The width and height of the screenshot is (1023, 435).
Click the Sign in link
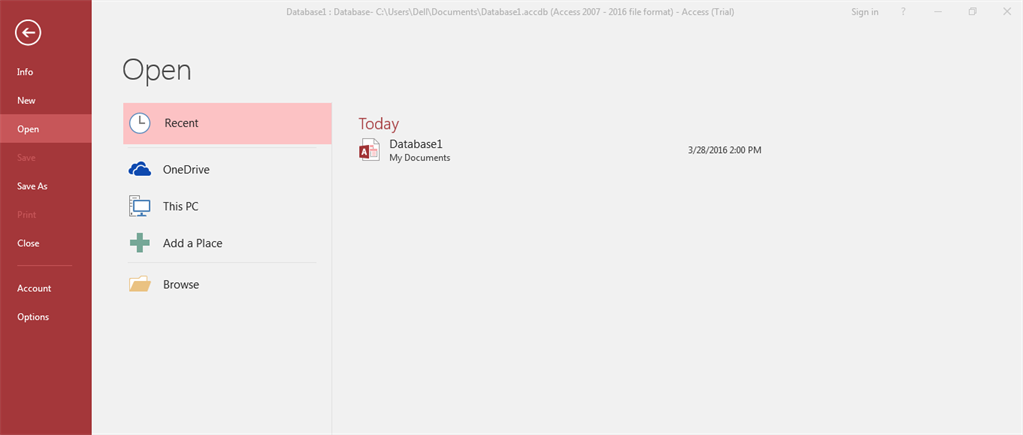pos(864,12)
